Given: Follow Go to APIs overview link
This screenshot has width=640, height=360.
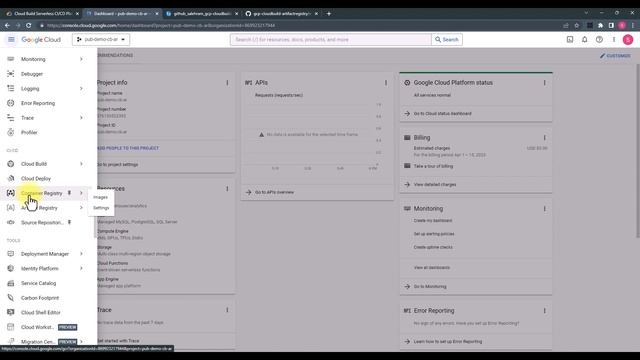Looking at the screenshot, I should coord(274,192).
